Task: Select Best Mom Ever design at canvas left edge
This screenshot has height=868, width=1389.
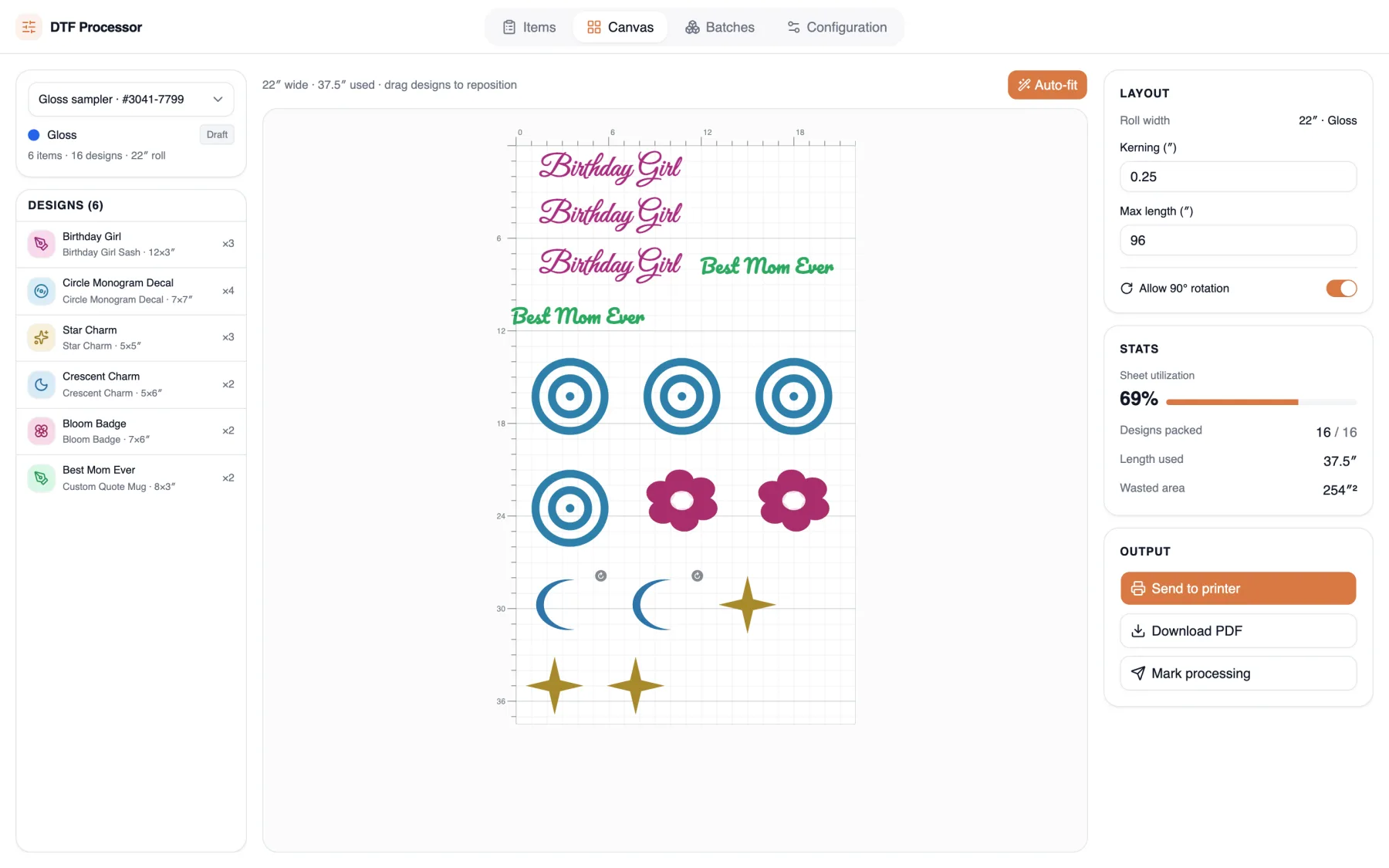Action: [x=578, y=316]
